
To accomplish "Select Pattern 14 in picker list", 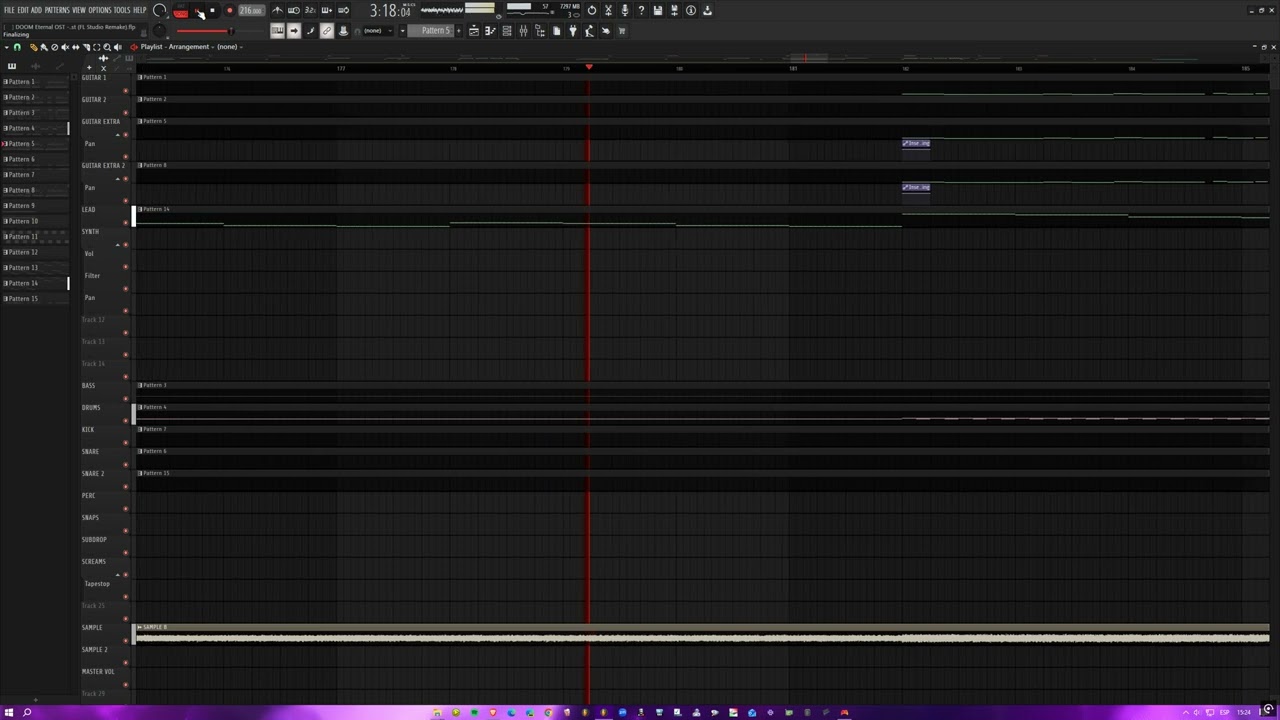I will (35, 283).
